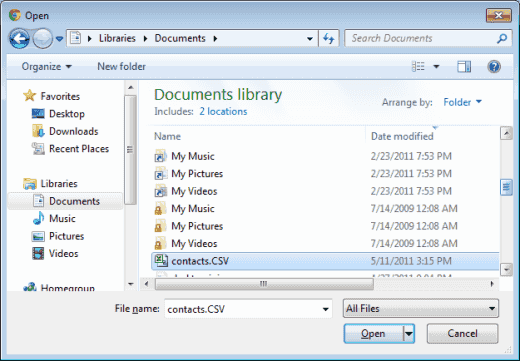Select Desktop in the navigation pane
This screenshot has width=520, height=361.
[x=67, y=114]
